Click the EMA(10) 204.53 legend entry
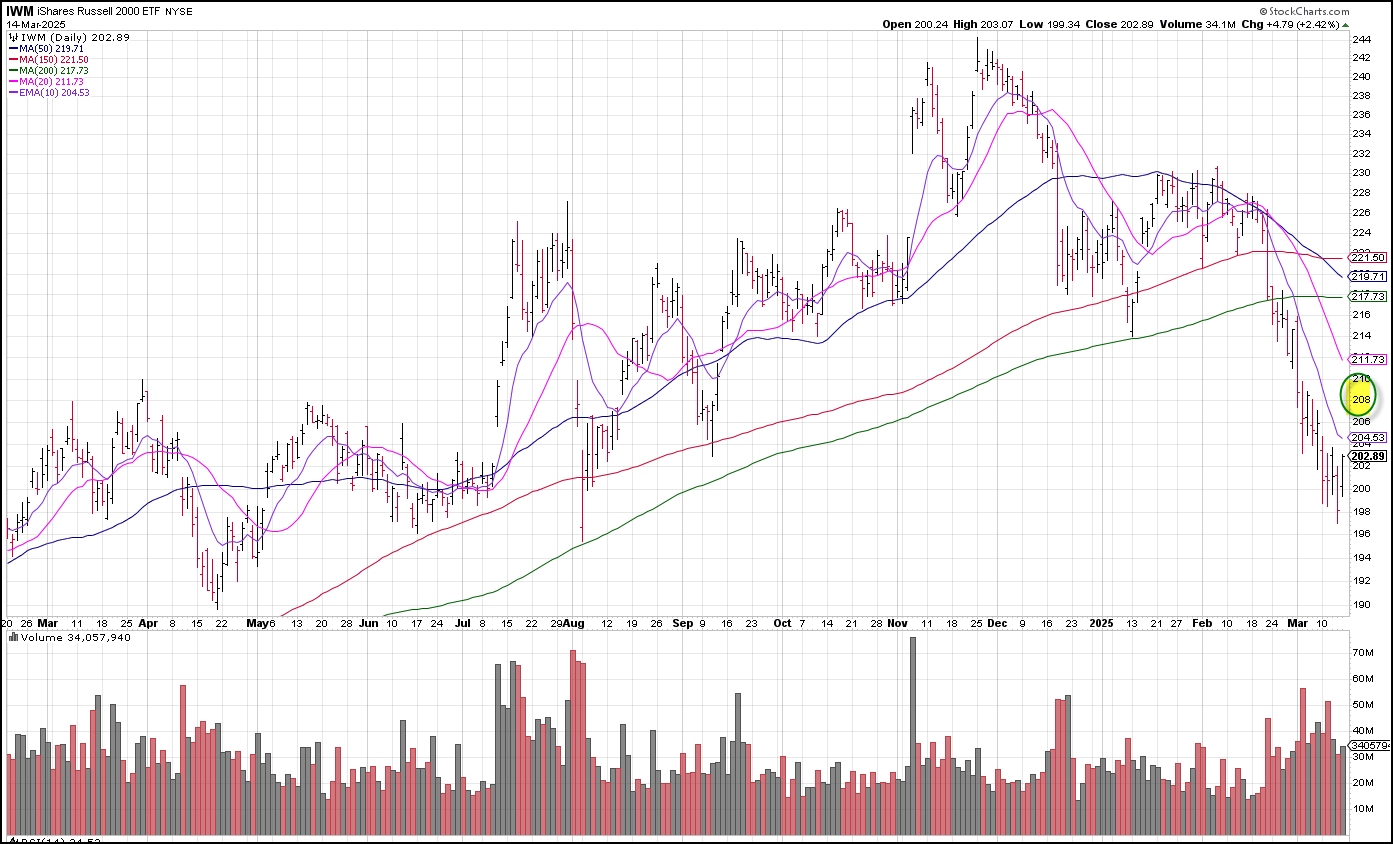 (x=48, y=92)
